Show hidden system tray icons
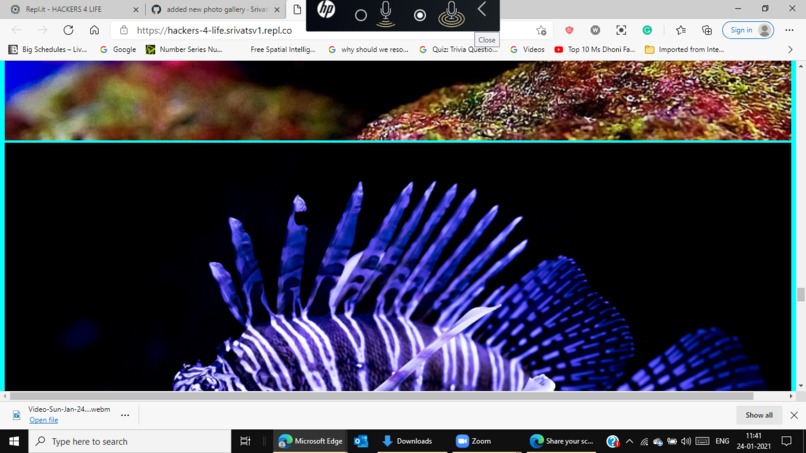 pyautogui.click(x=629, y=441)
